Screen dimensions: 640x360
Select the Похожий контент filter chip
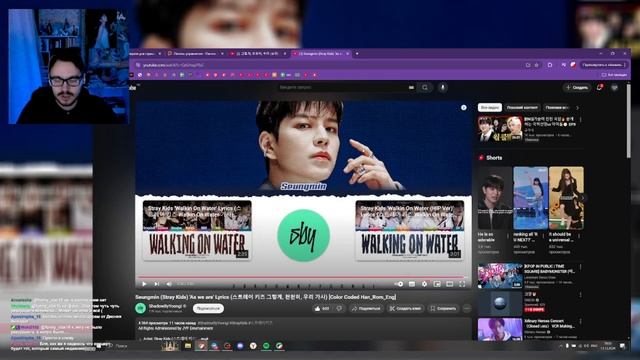click(522, 108)
